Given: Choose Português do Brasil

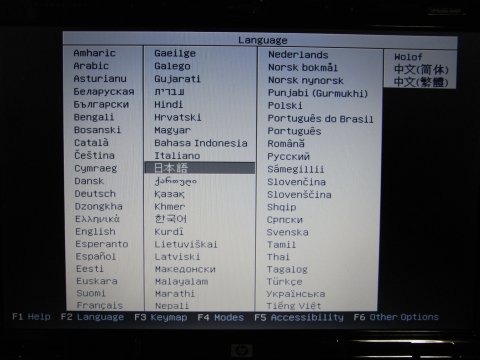Looking at the screenshot, I should point(320,119).
